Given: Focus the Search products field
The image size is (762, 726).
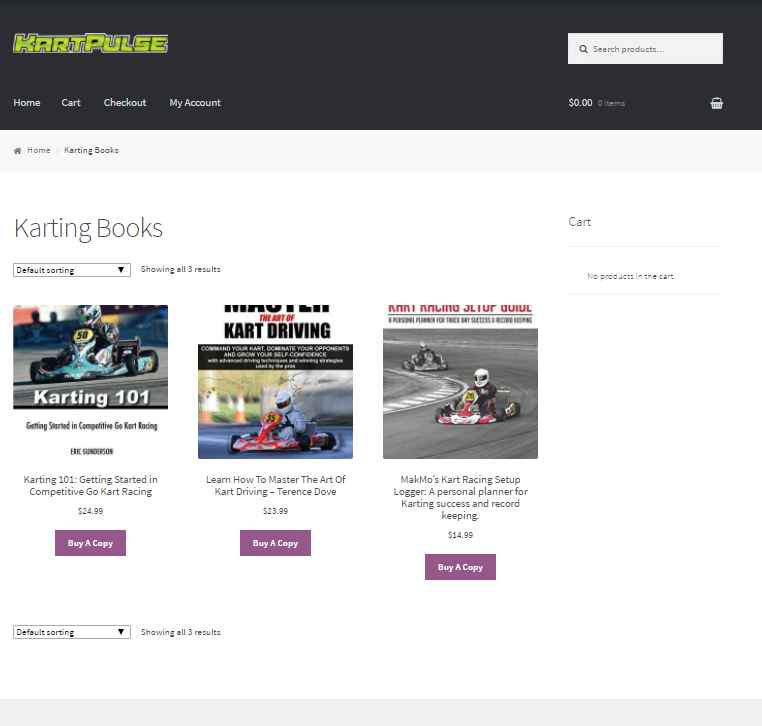Looking at the screenshot, I should click(x=645, y=49).
